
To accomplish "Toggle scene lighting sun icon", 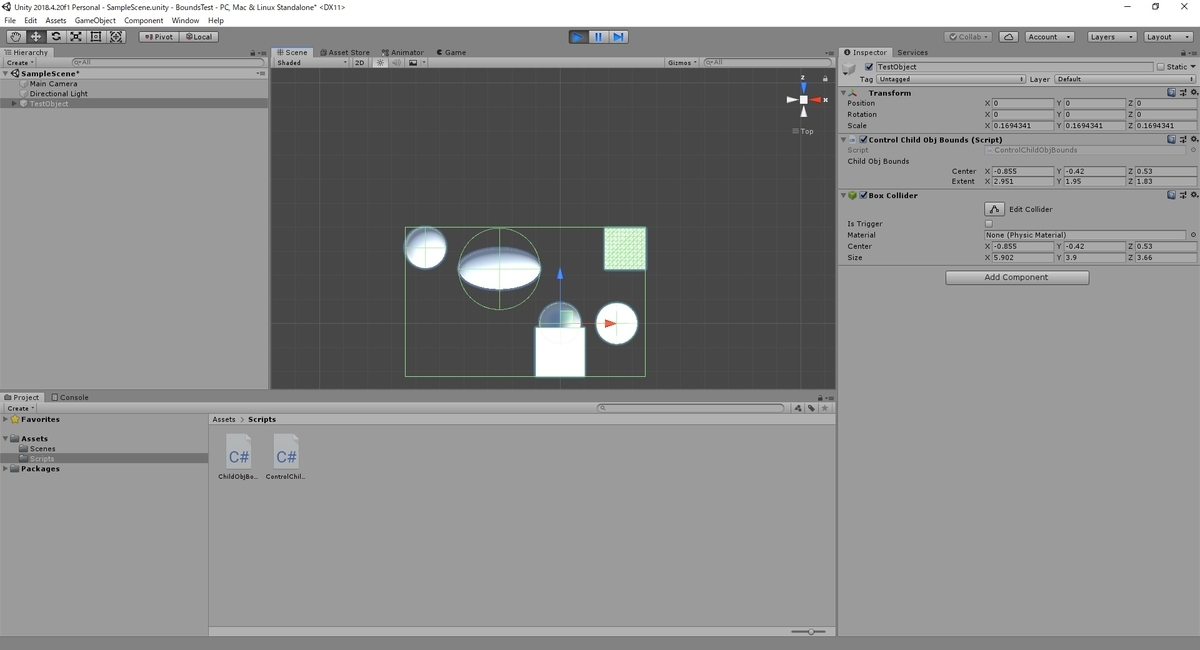I will 380,63.
